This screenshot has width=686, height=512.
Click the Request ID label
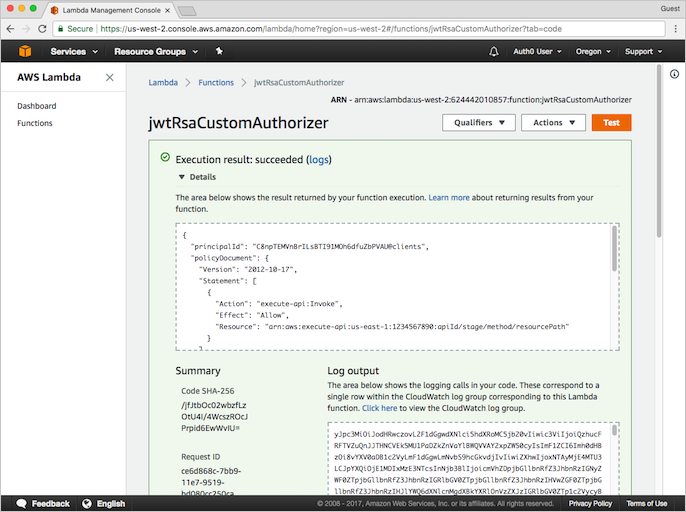pos(201,457)
